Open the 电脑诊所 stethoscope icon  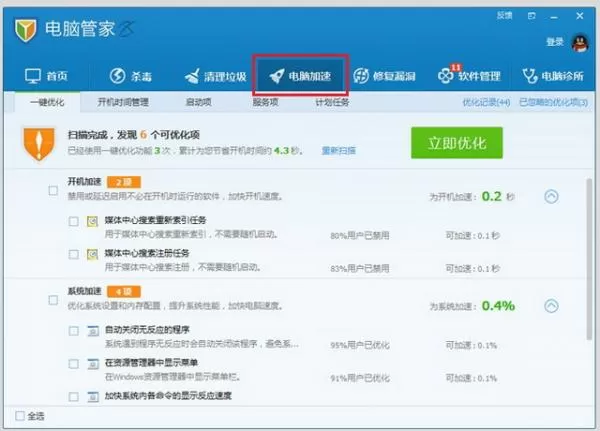point(530,76)
